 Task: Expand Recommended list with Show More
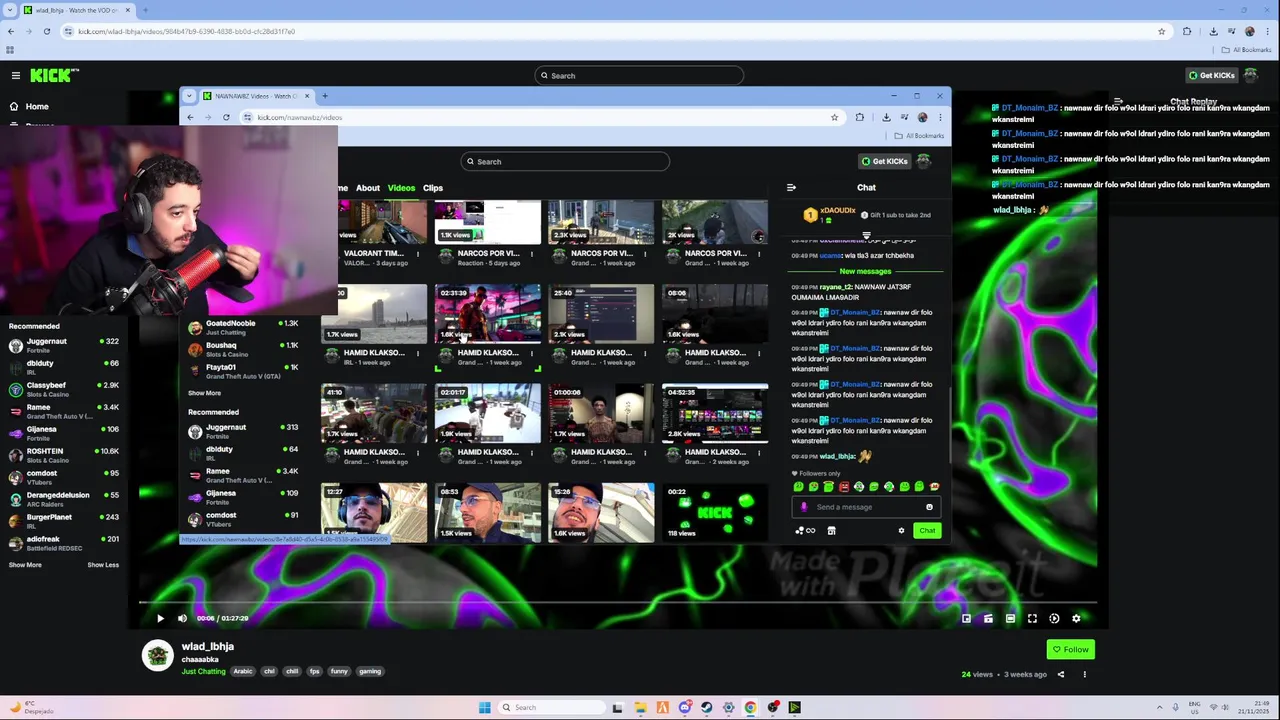(x=25, y=565)
